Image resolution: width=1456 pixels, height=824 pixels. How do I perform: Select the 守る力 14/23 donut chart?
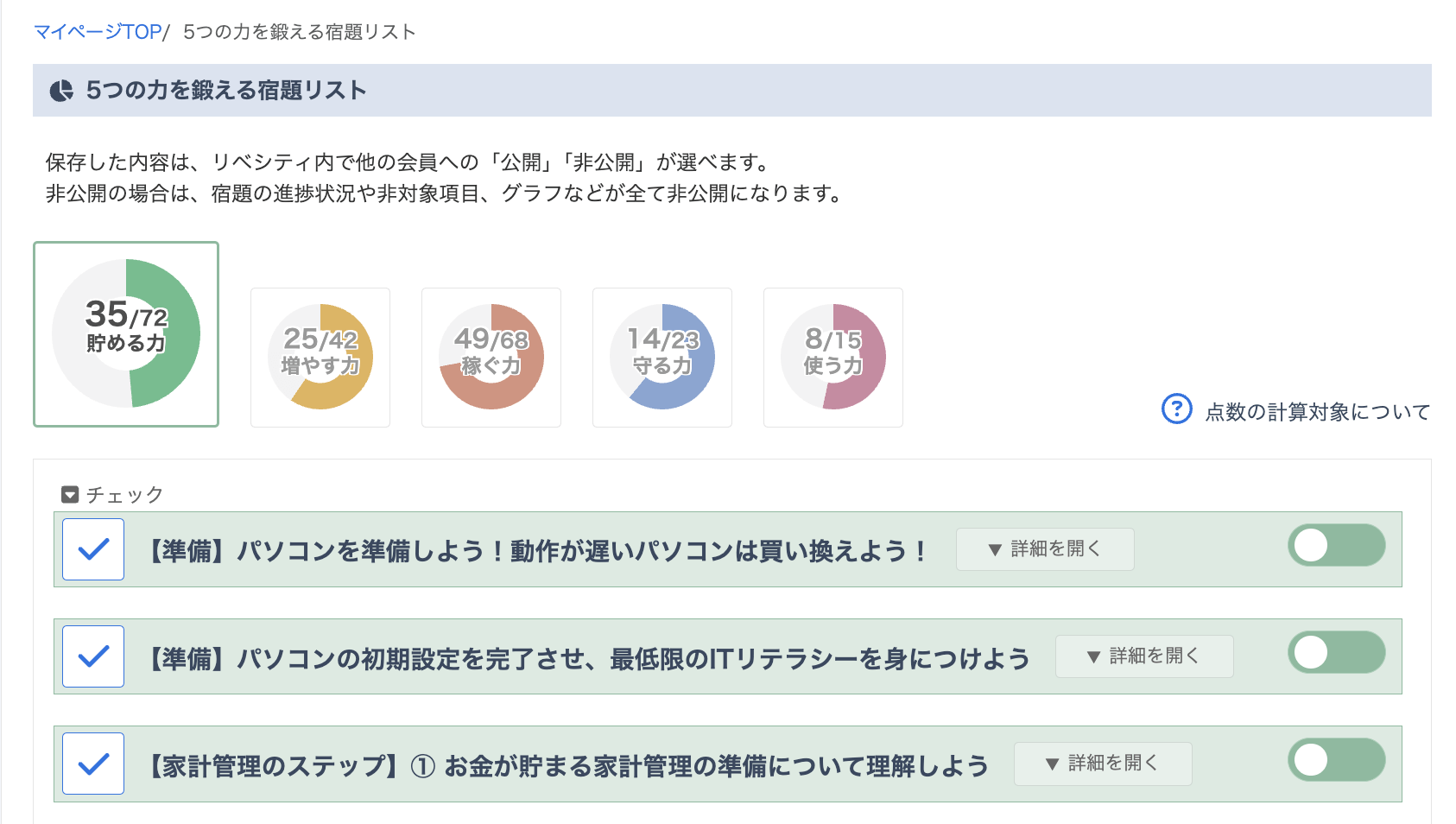click(662, 357)
